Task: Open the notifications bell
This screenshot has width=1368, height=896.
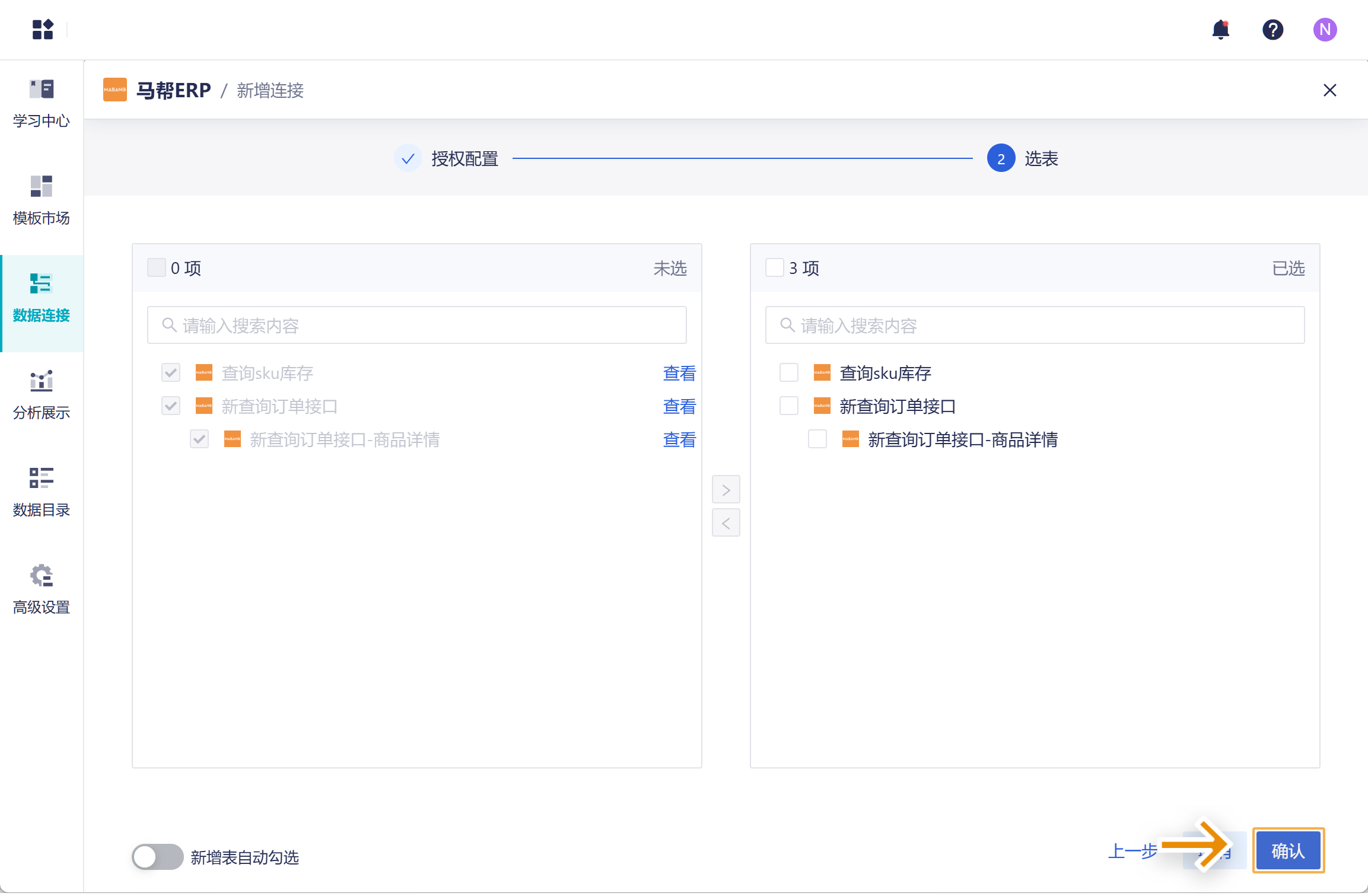Action: 1220,29
